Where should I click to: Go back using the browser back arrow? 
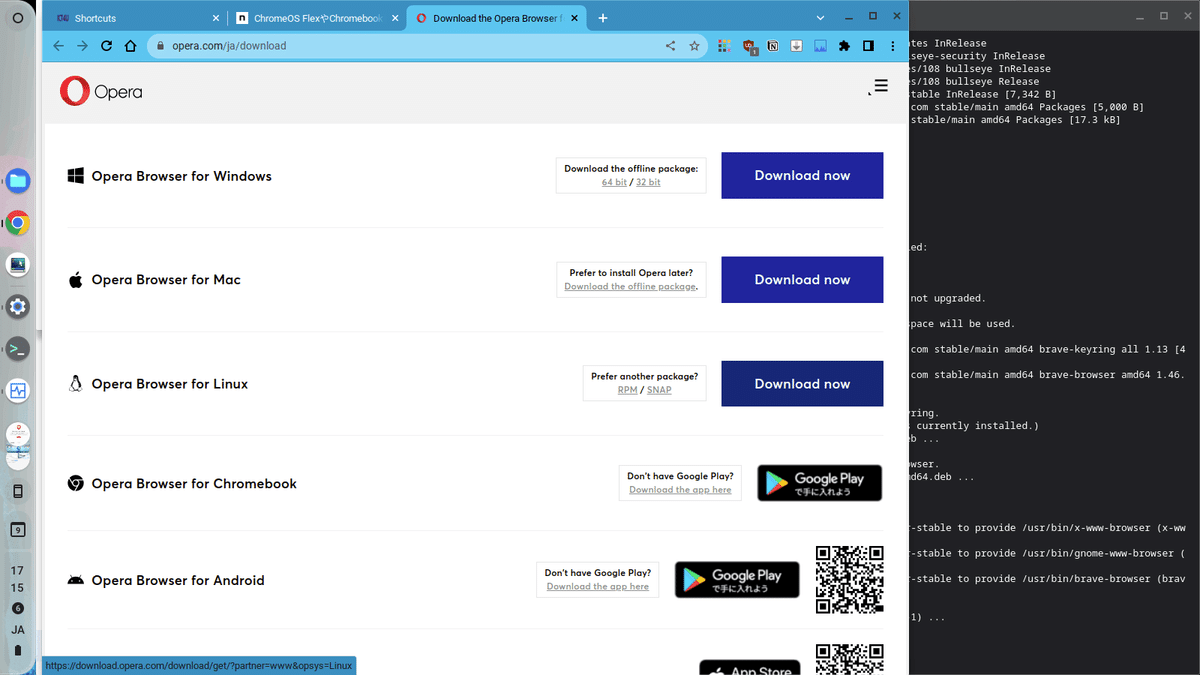[58, 46]
